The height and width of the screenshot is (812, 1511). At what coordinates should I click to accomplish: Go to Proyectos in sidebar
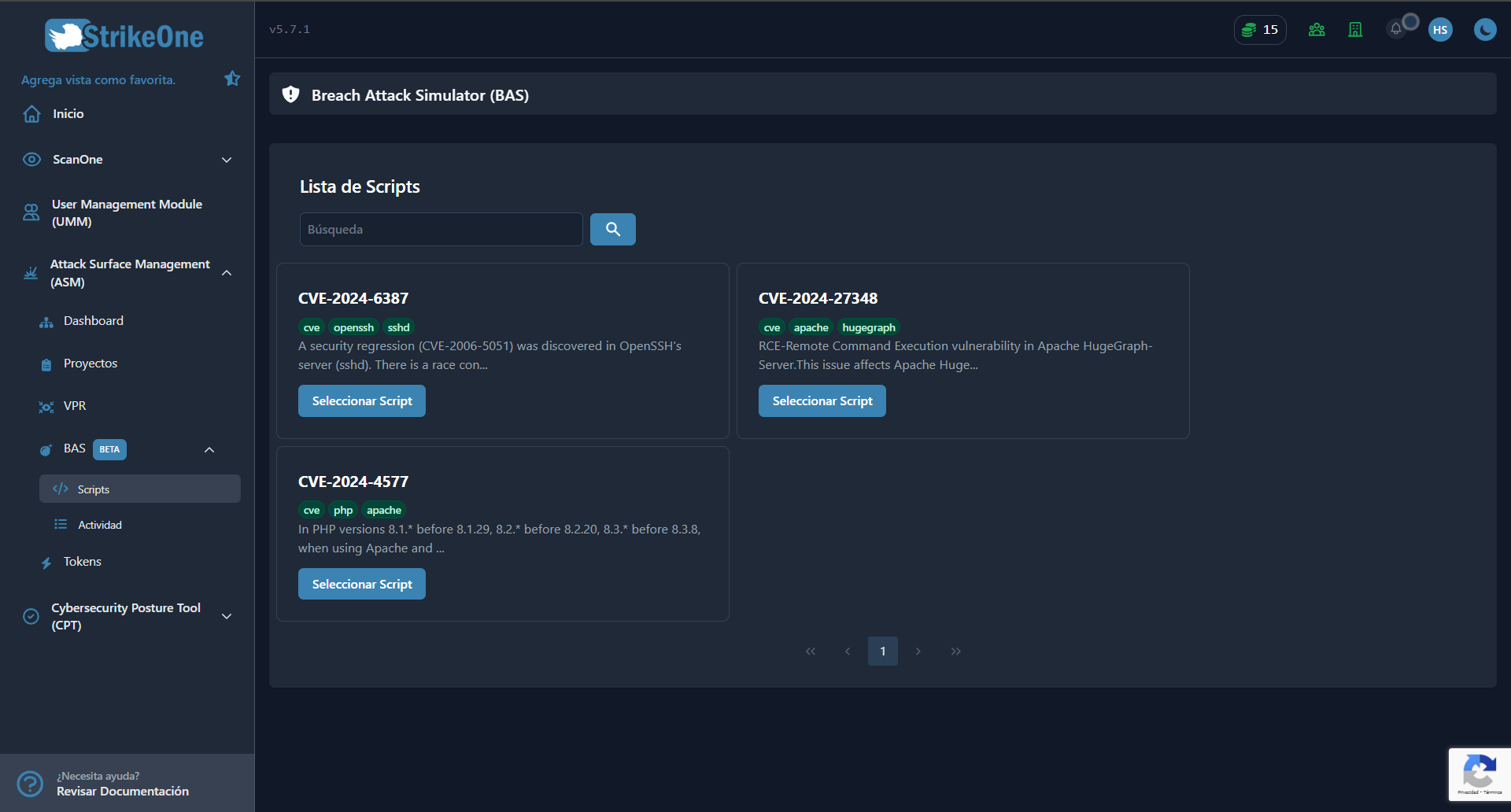point(91,364)
